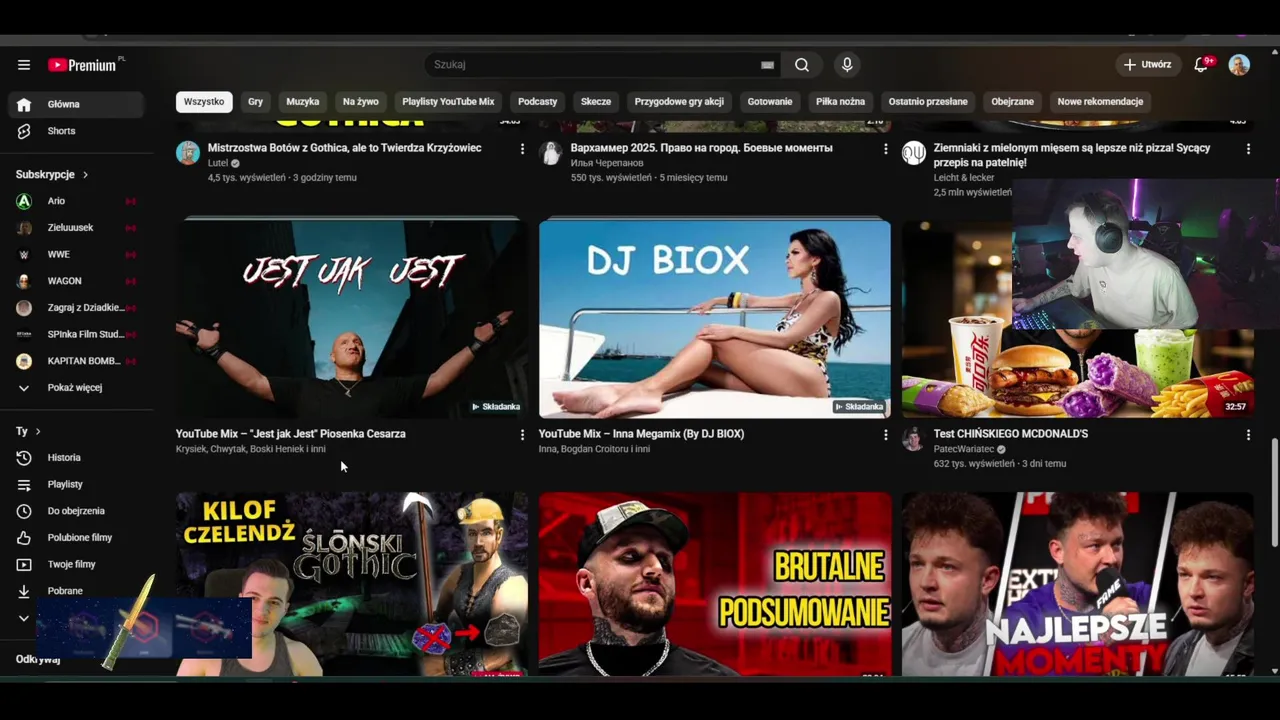Image resolution: width=1280 pixels, height=720 pixels.
Task: Select the Obejrzane filter chip
Action: pos(1013,102)
